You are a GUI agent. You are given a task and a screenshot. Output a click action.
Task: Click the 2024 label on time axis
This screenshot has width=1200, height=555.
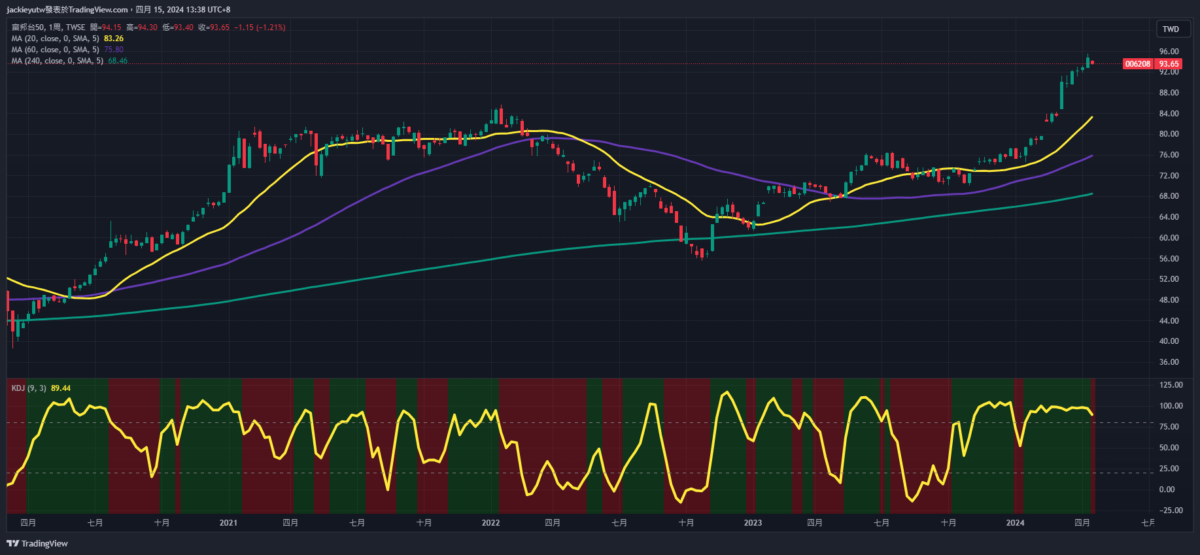pyautogui.click(x=1015, y=522)
